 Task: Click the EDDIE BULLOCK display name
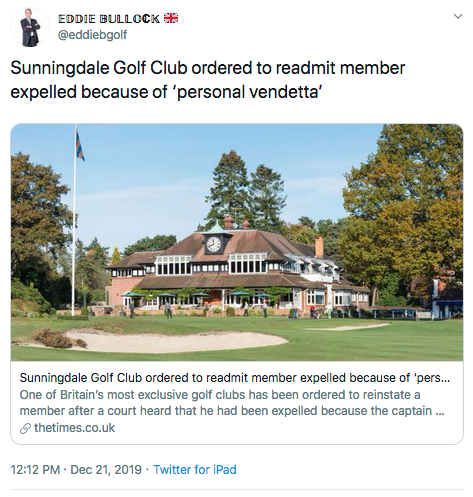coord(109,19)
